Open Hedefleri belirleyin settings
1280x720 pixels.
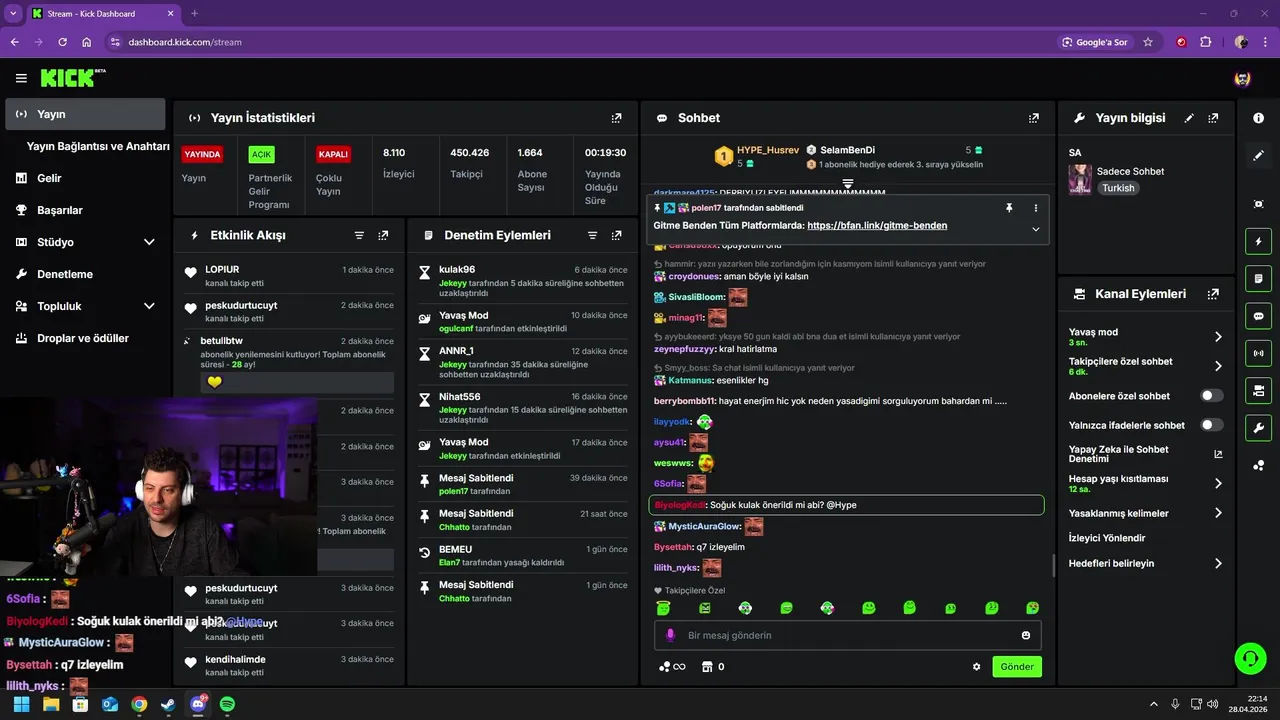1146,563
